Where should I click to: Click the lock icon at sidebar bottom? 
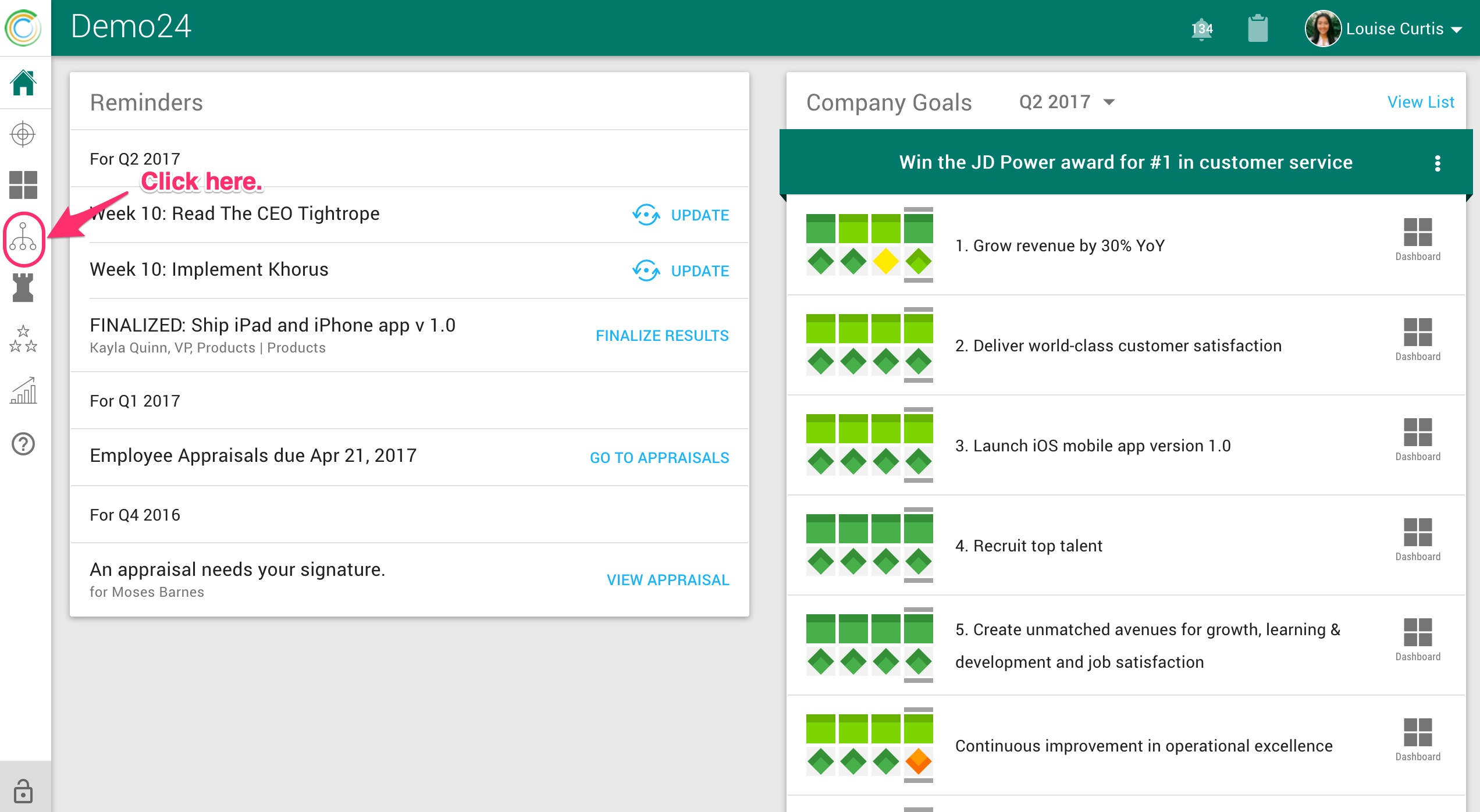pos(23,791)
